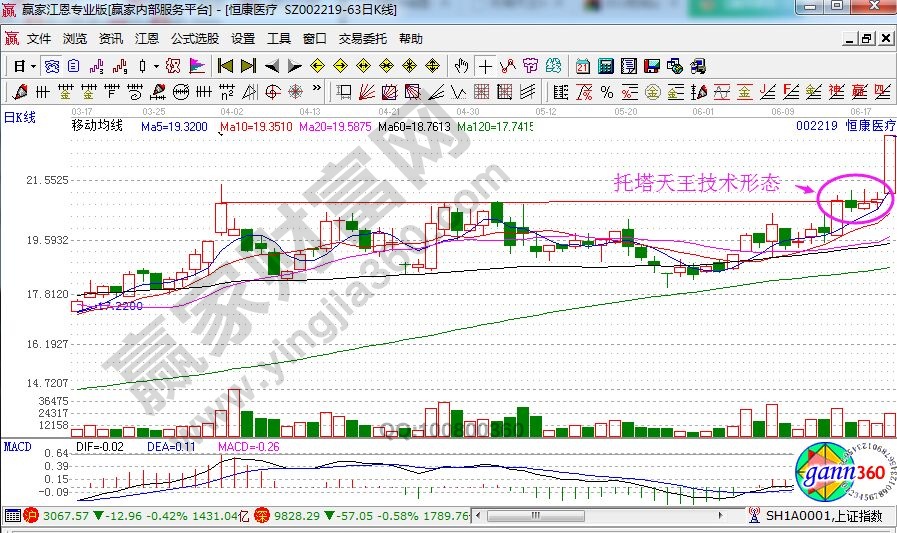Click the colored flag chart icon
Screen dimensions: 897x533
point(197,66)
